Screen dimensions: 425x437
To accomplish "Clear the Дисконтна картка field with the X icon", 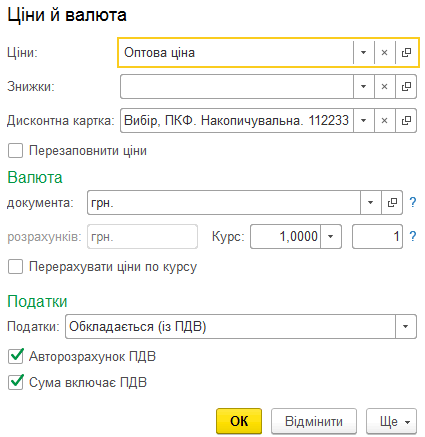I will (385, 121).
